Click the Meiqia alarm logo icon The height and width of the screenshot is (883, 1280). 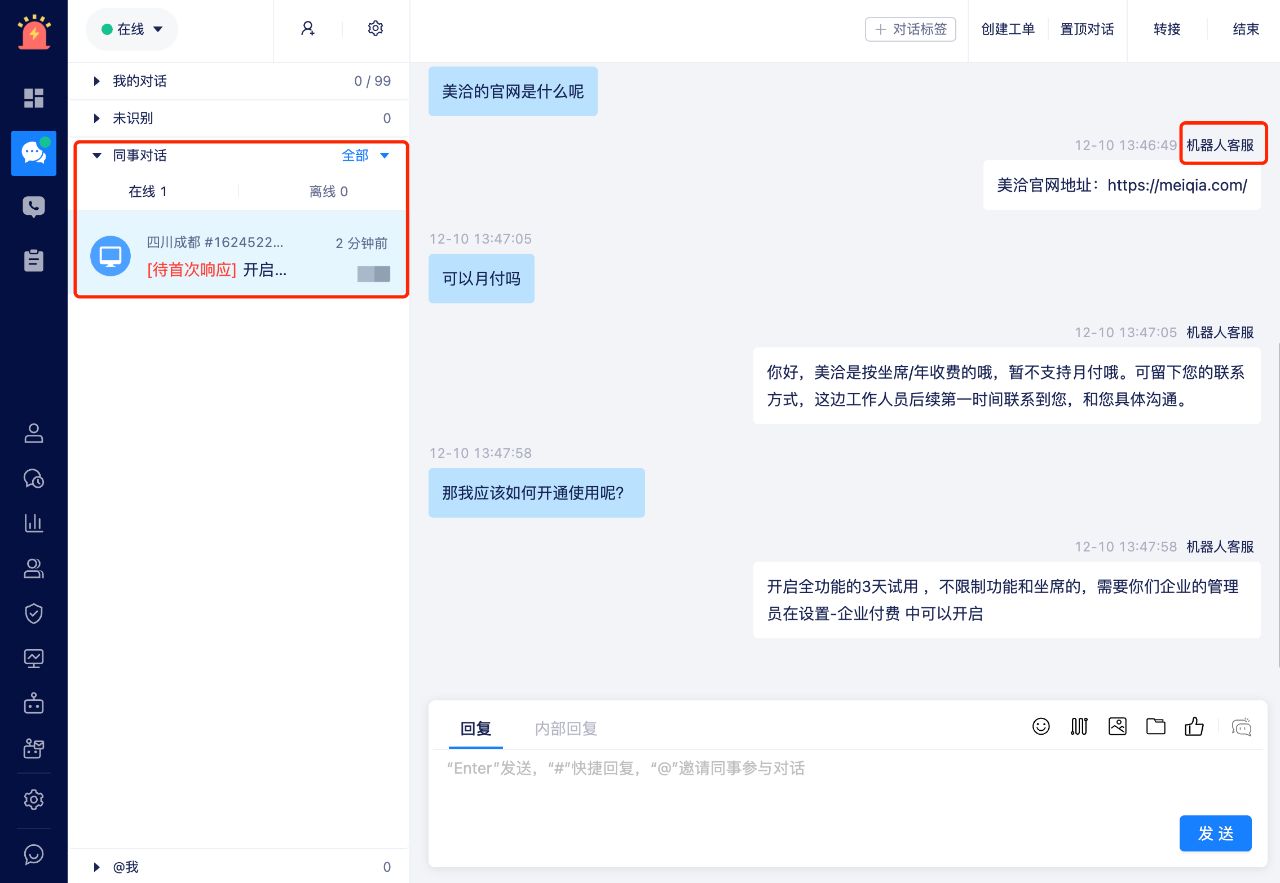[x=34, y=31]
